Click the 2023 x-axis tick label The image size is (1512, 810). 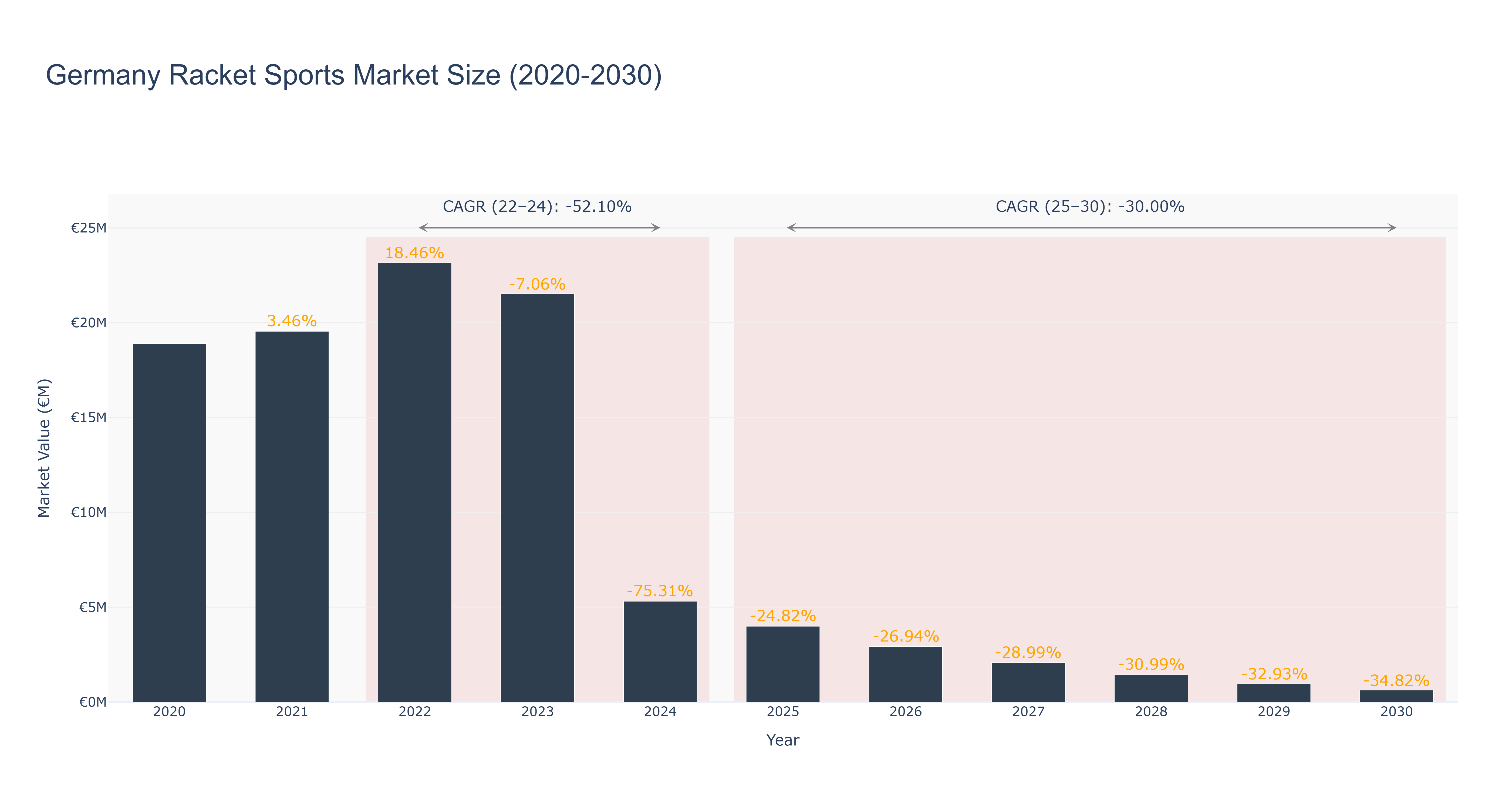point(537,712)
